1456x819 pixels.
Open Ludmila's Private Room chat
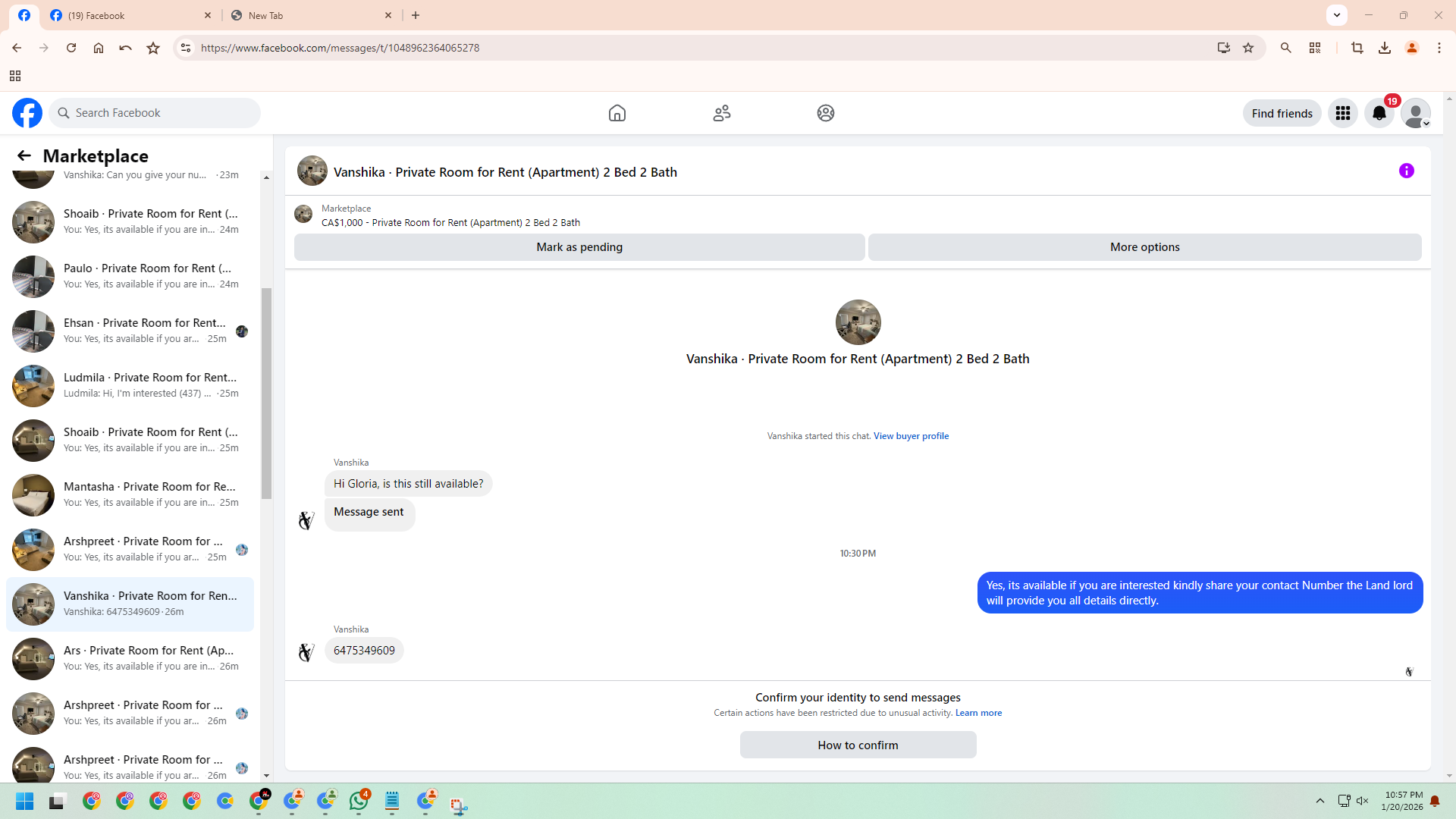[130, 386]
